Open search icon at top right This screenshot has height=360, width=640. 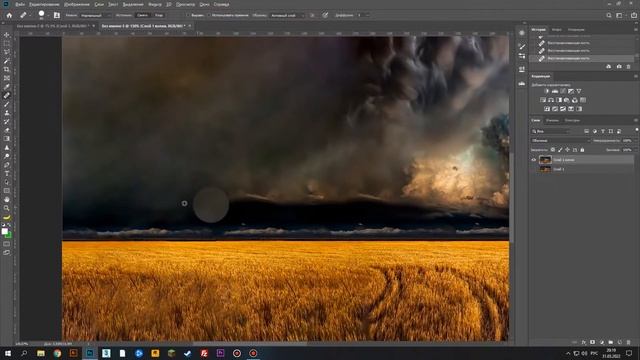click(609, 15)
